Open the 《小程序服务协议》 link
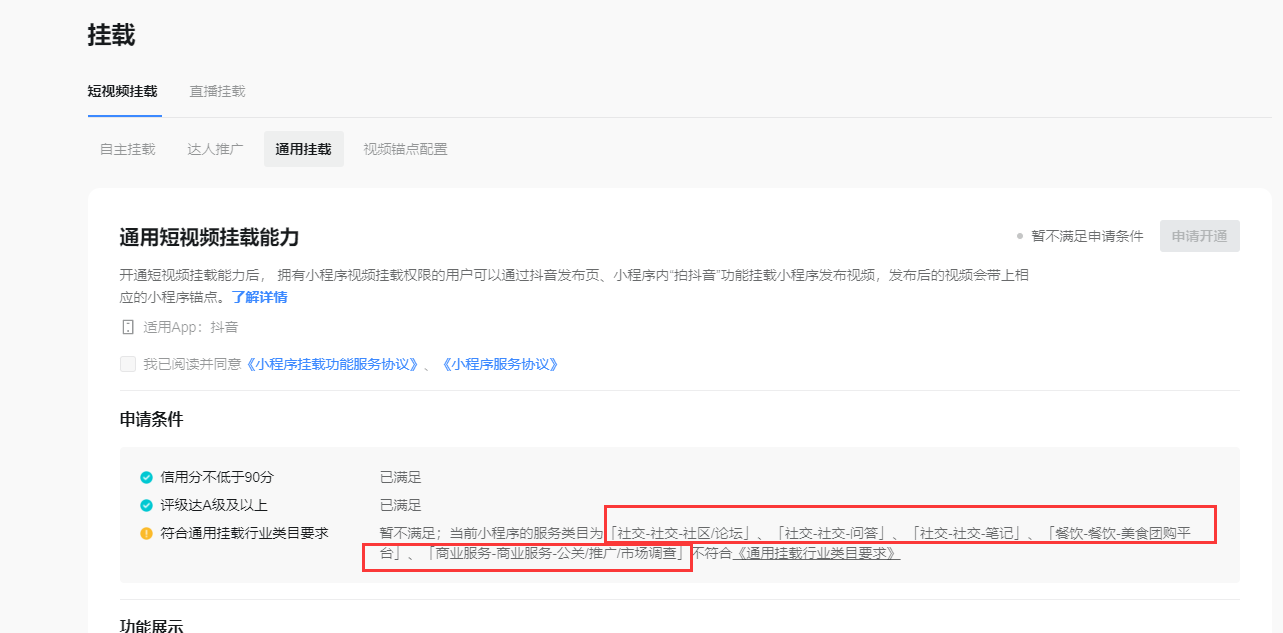 click(499, 364)
